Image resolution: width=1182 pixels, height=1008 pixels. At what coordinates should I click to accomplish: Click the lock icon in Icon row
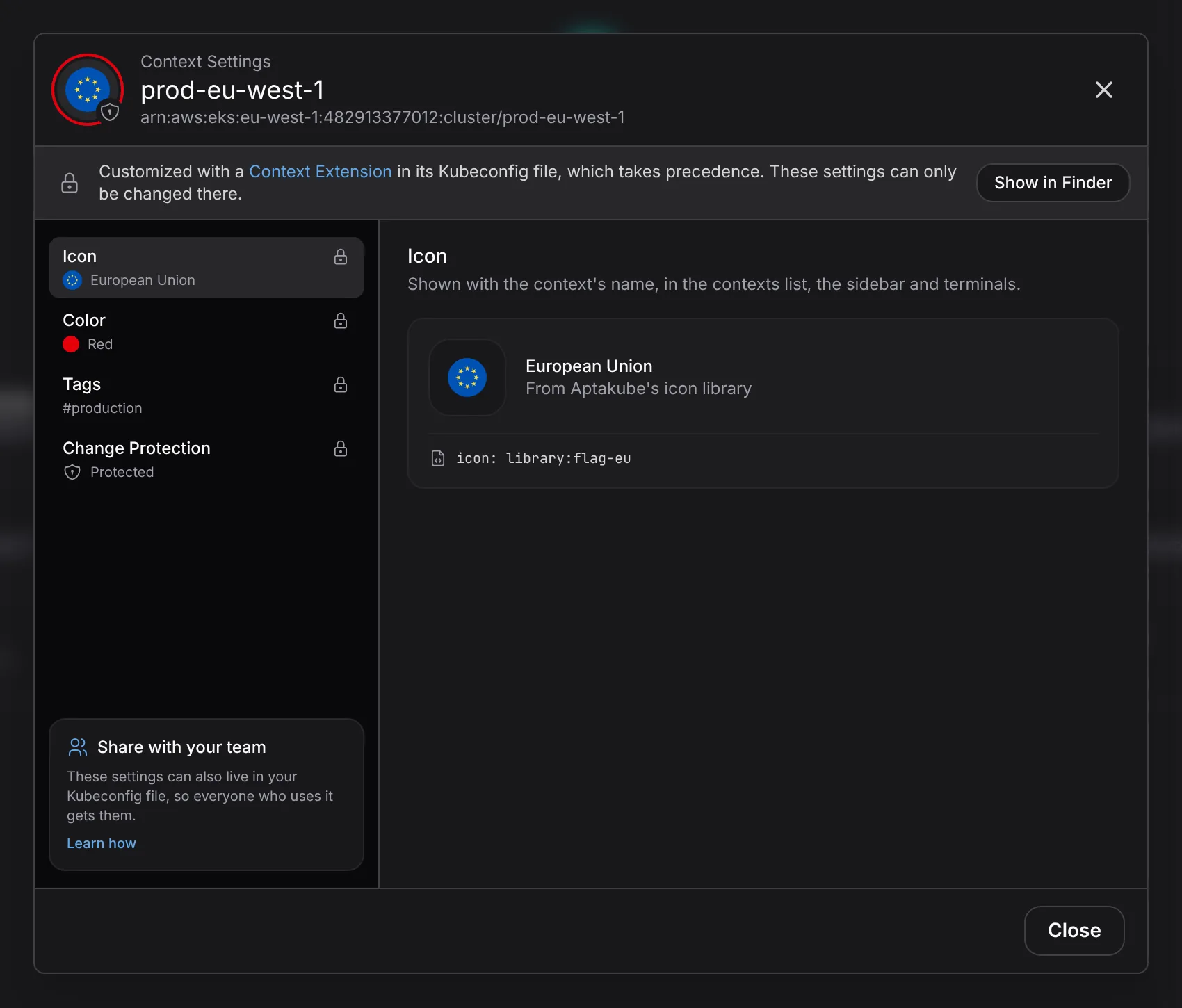341,257
